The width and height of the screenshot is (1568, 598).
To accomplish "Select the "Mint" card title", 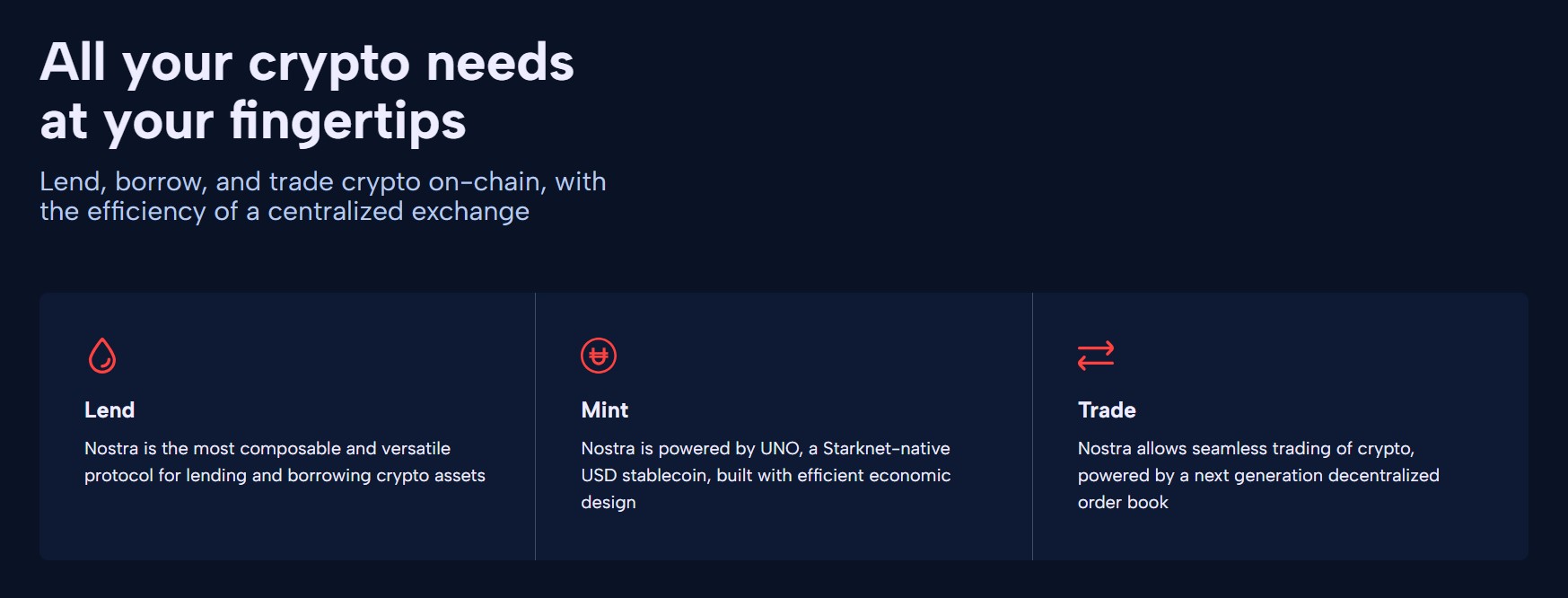I will [605, 410].
